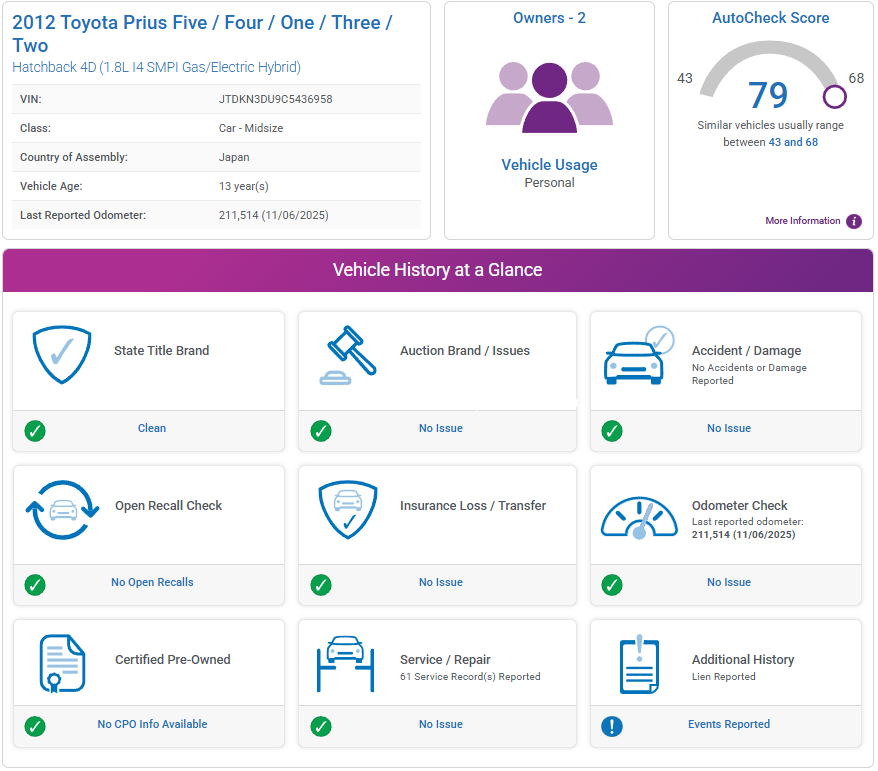This screenshot has width=878, height=771.
Task: Open the Events Reported link
Action: pos(728,725)
